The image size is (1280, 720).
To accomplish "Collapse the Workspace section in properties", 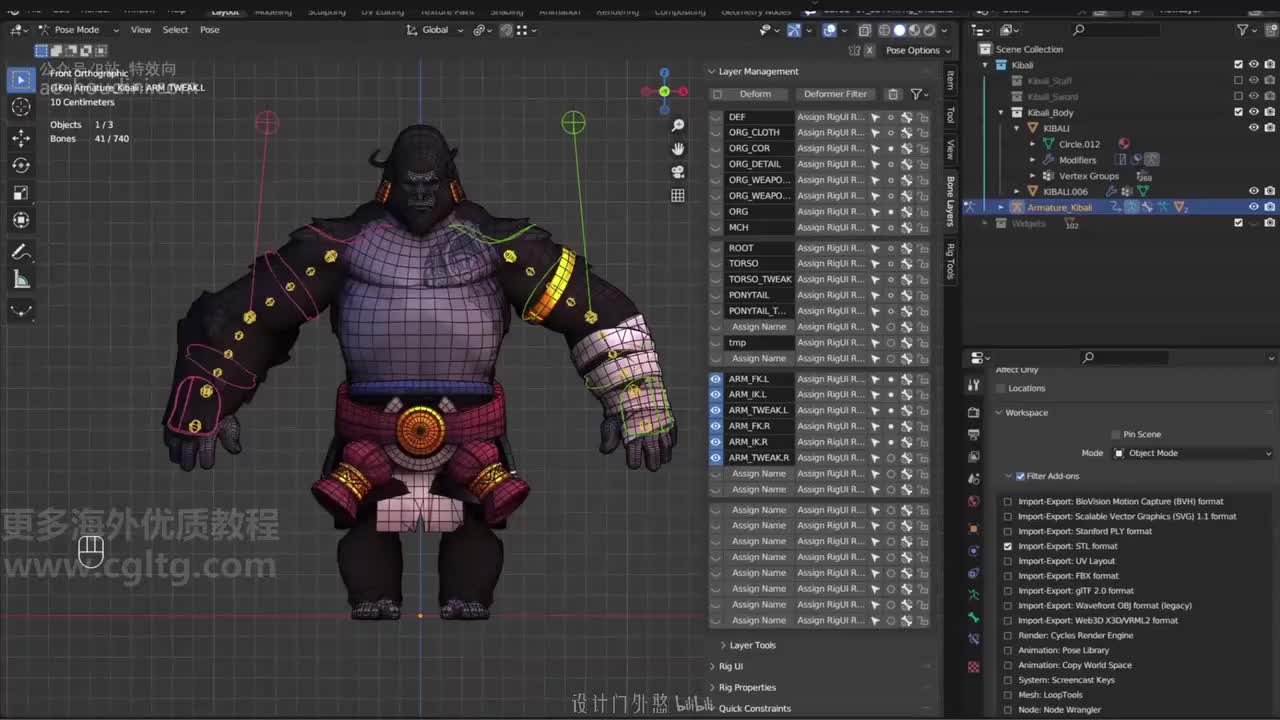I will point(998,412).
